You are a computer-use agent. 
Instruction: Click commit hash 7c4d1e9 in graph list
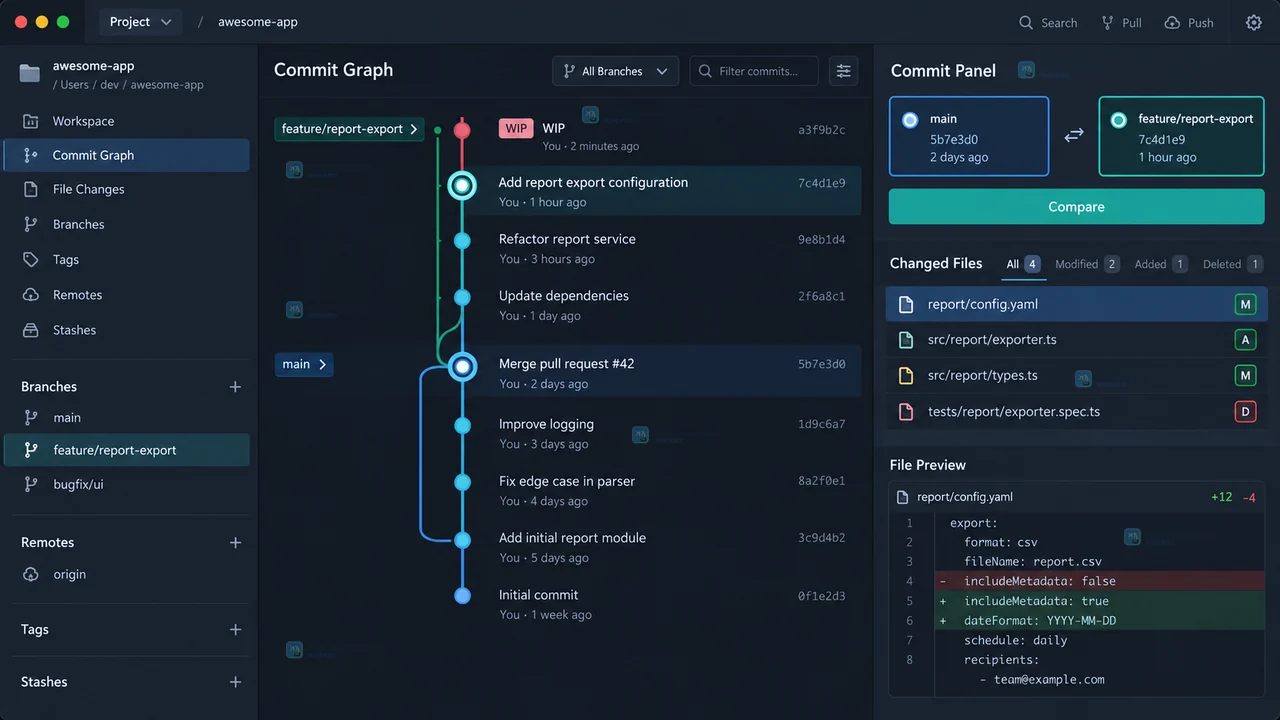tap(822, 183)
